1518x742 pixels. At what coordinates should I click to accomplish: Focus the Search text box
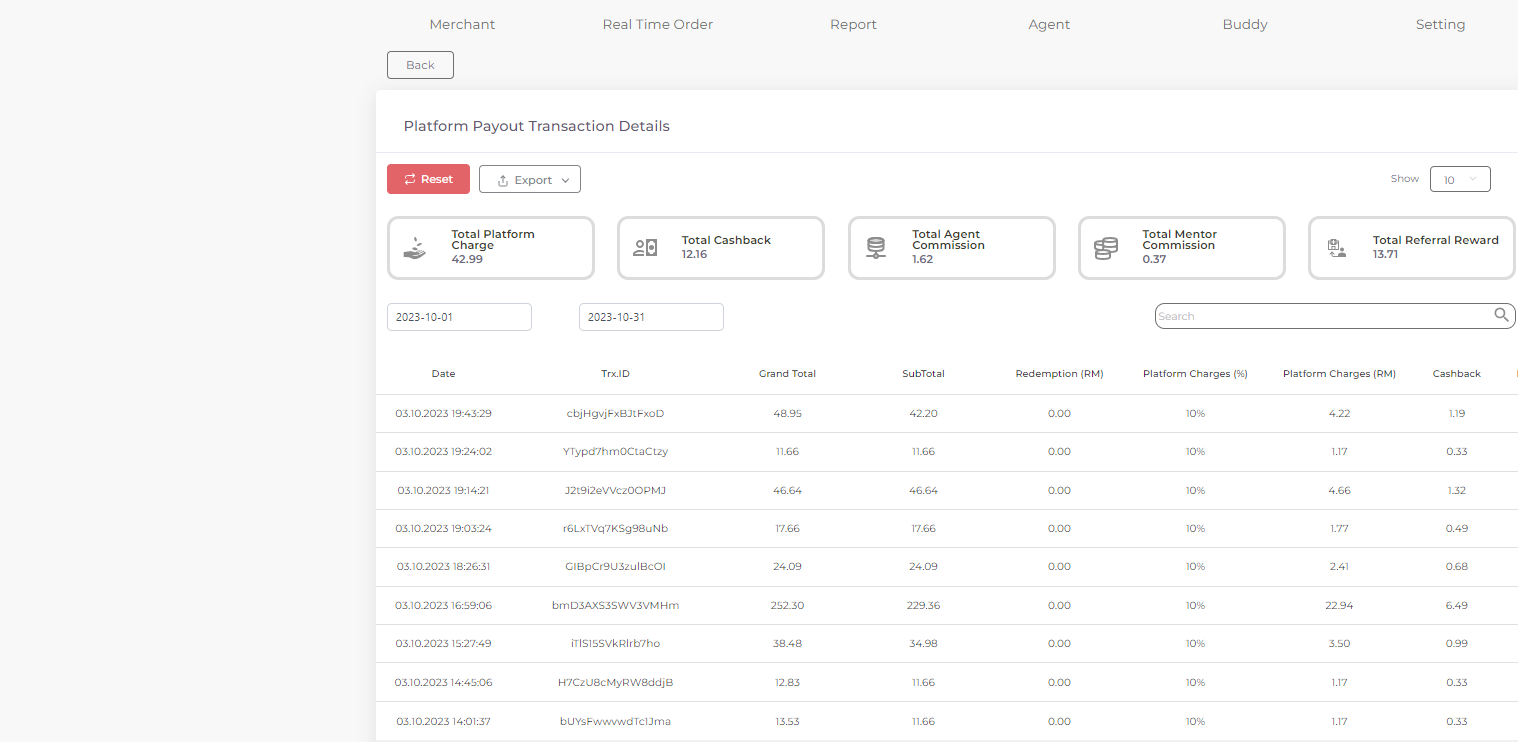coord(1322,316)
